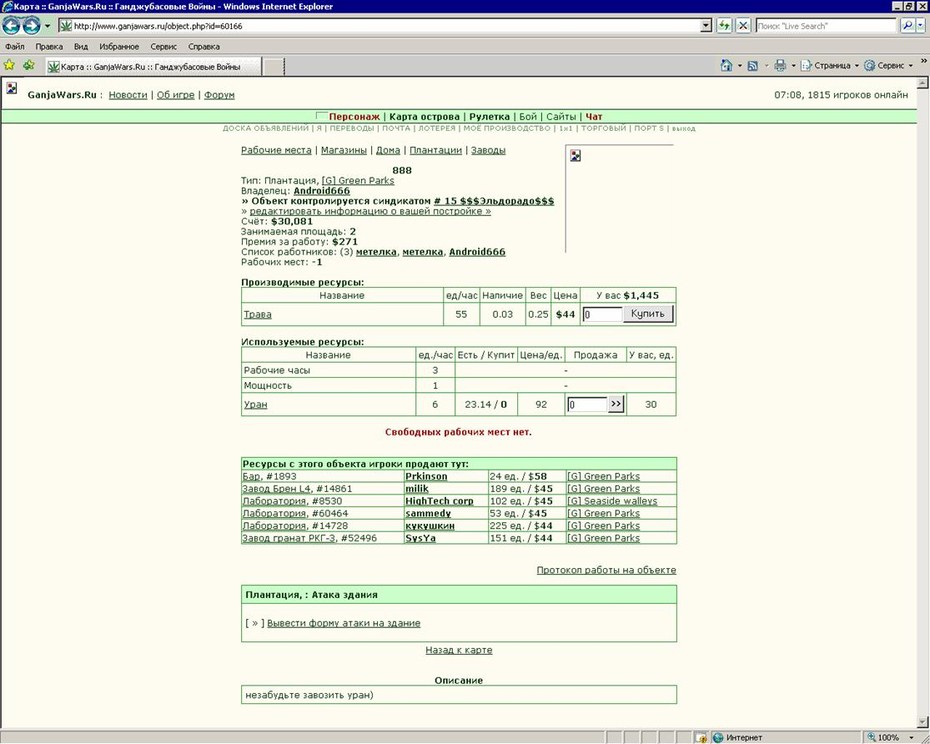Click the Add to Favorites icon
This screenshot has height=744, width=930.
tap(28, 65)
